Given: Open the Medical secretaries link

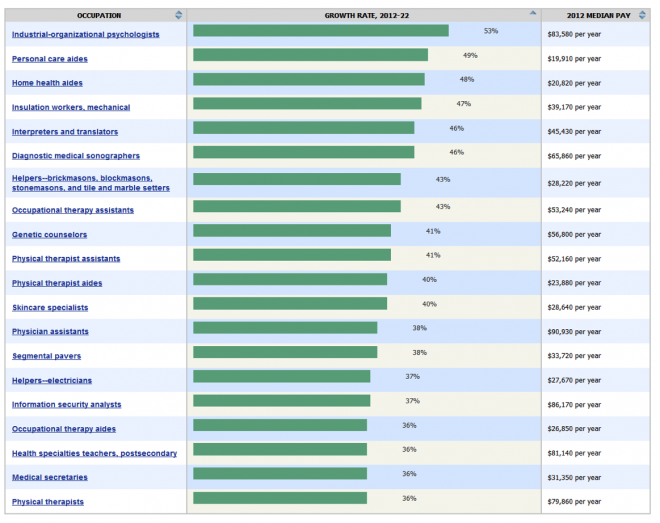Looking at the screenshot, I should point(50,477).
